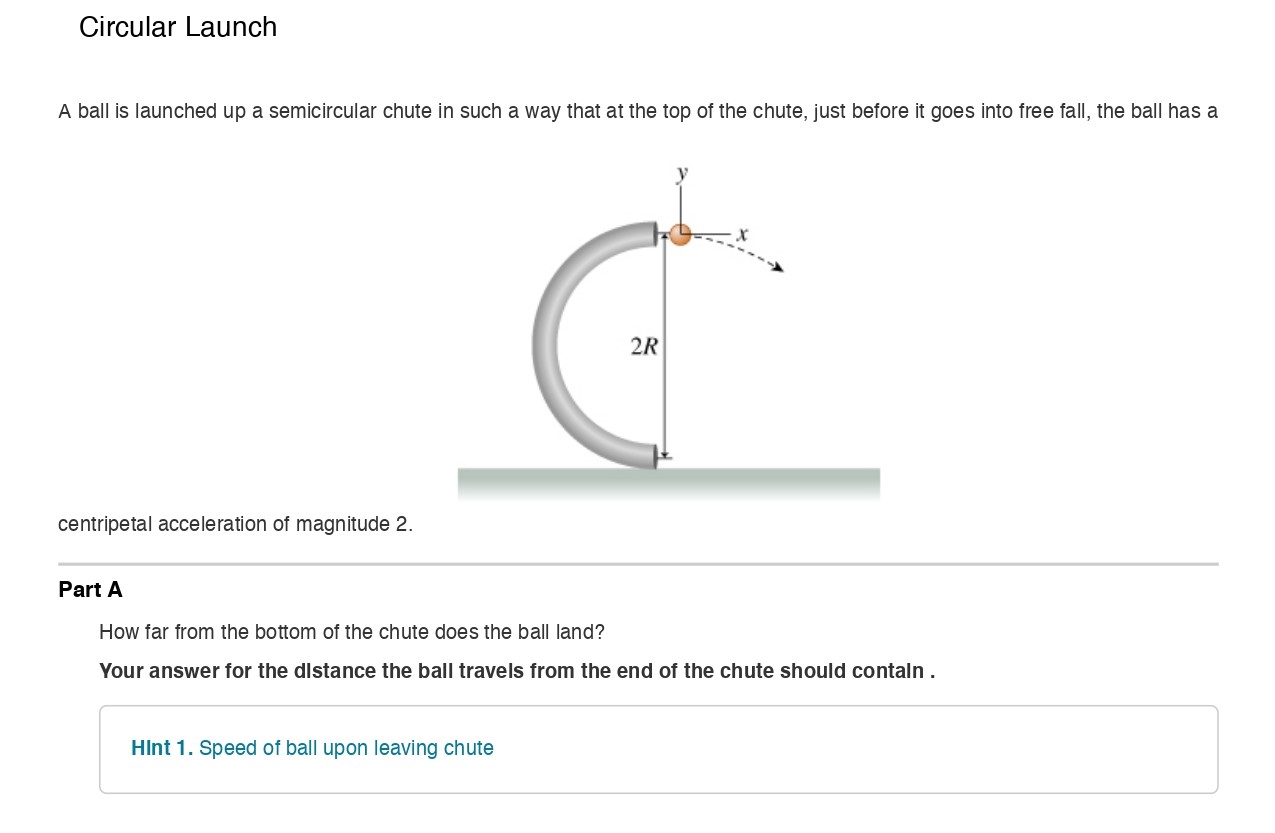The image size is (1275, 833).
Task: Select the 'Circular Launch' title
Action: (x=178, y=27)
